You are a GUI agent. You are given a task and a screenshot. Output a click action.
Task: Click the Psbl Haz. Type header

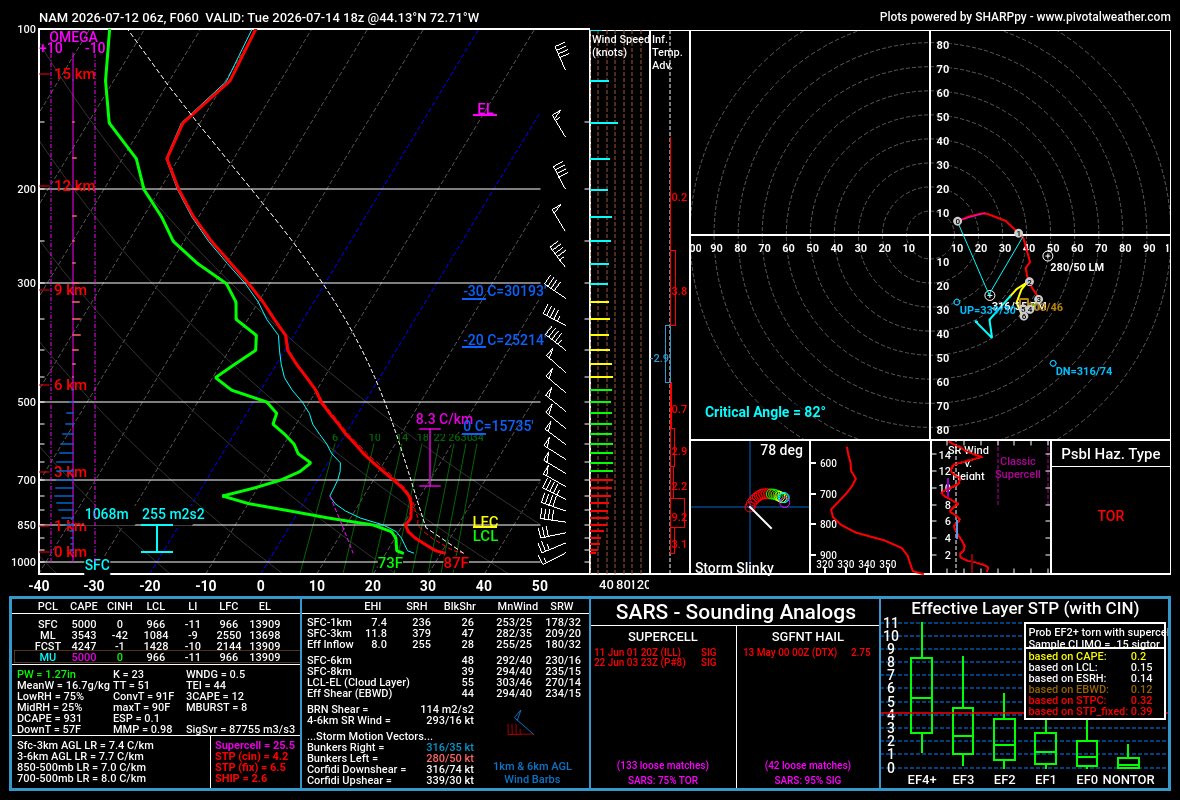pos(1110,454)
